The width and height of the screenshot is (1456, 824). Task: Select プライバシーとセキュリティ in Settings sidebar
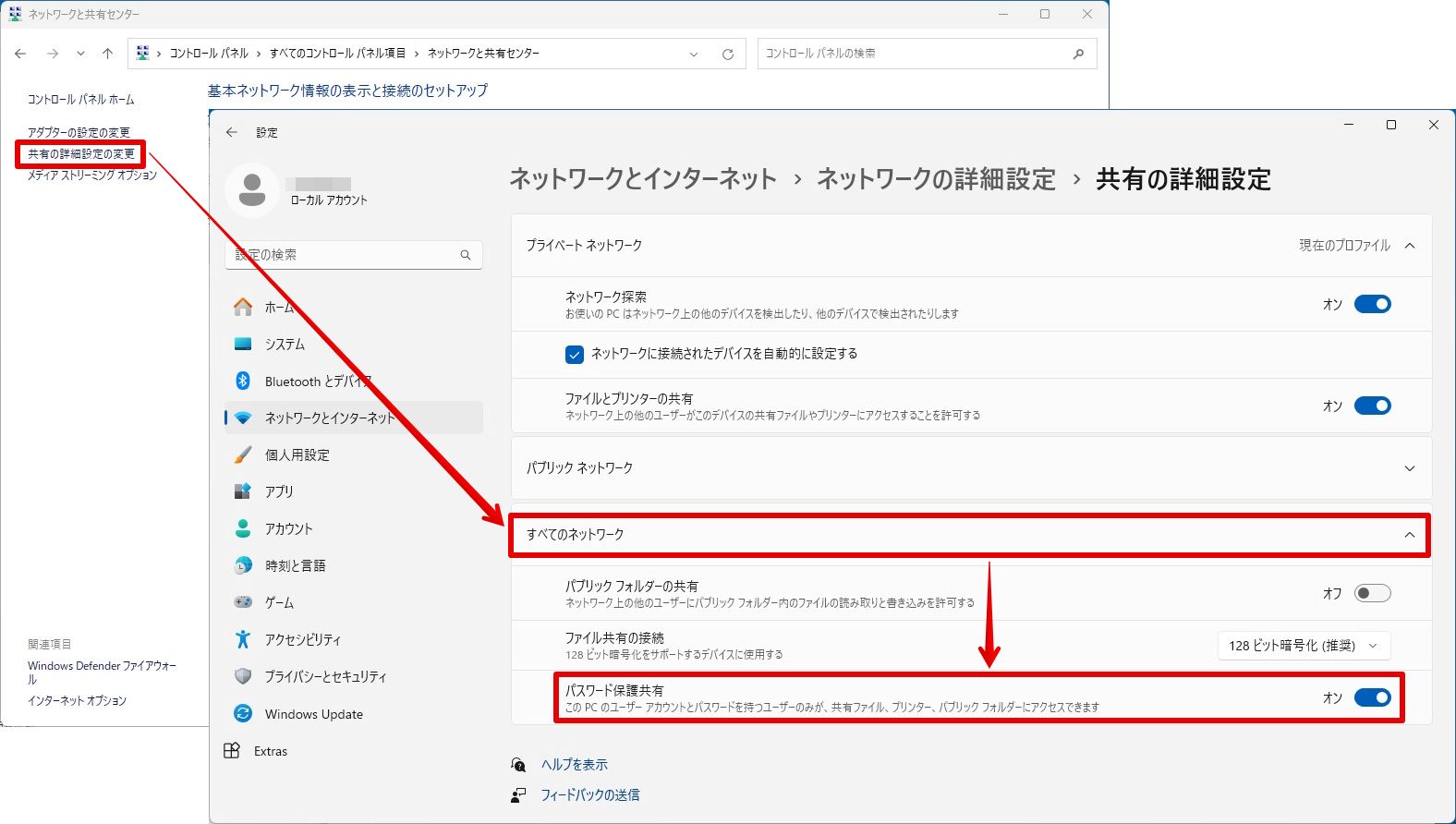pyautogui.click(x=354, y=676)
